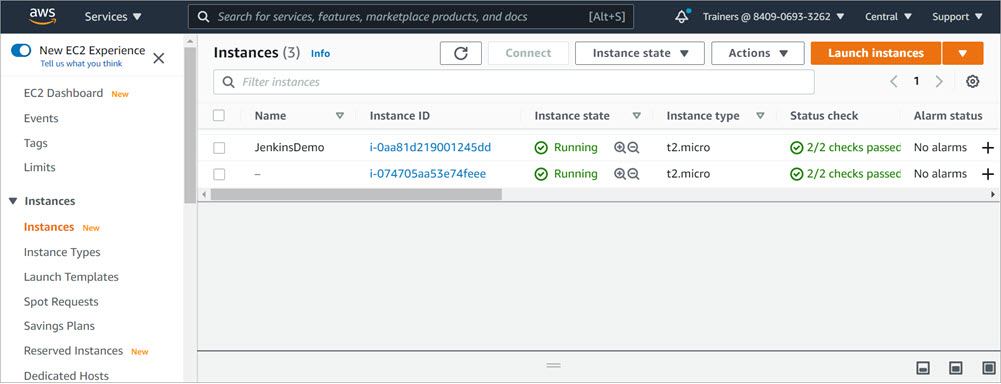Click zoom-out icon in i-074705aa53e74feee row
Viewport: 1001px width, 384px height.
pos(633,174)
